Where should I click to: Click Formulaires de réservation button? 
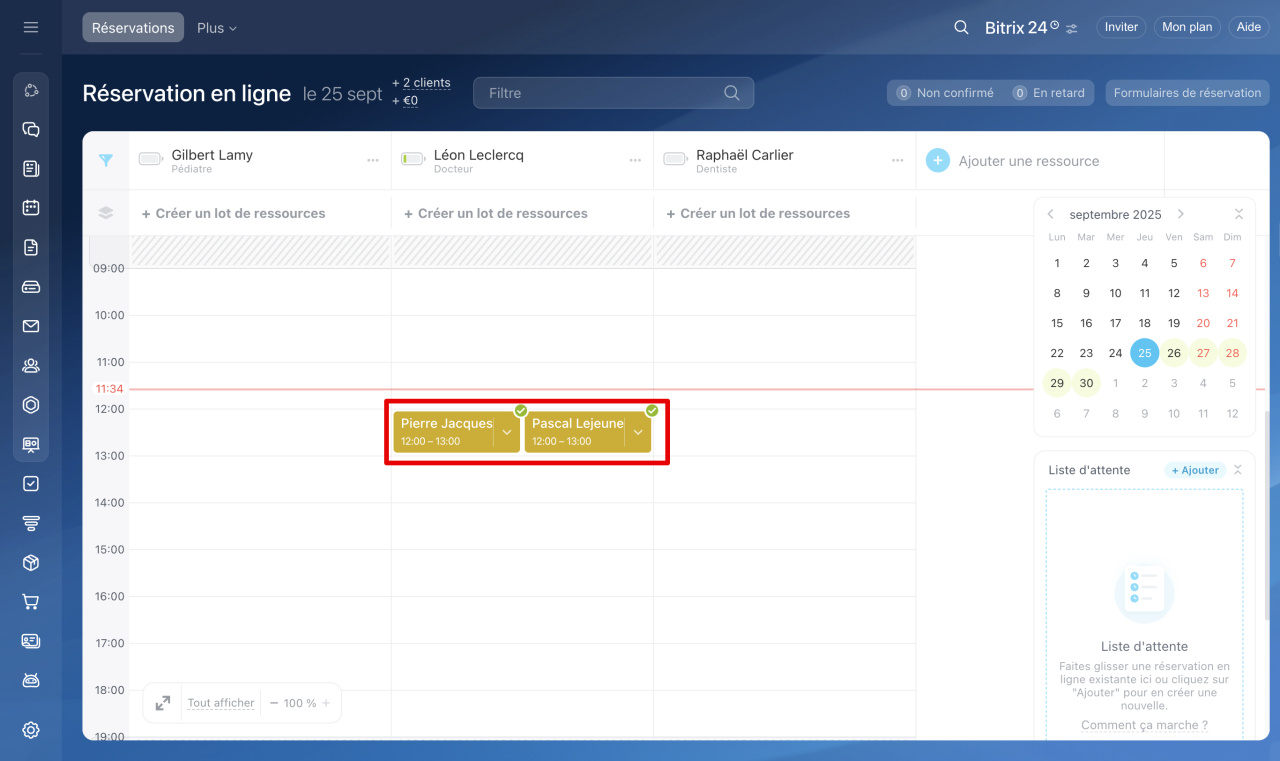1187,93
